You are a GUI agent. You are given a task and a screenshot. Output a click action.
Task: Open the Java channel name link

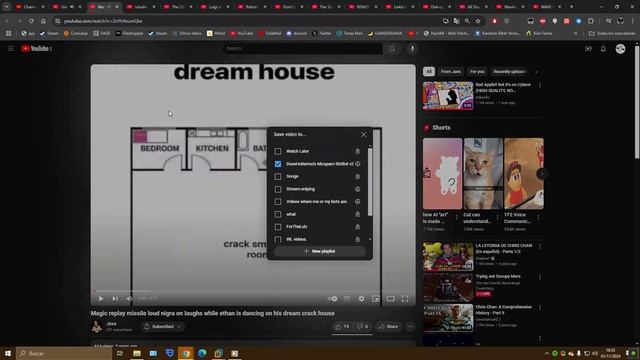[x=111, y=324]
